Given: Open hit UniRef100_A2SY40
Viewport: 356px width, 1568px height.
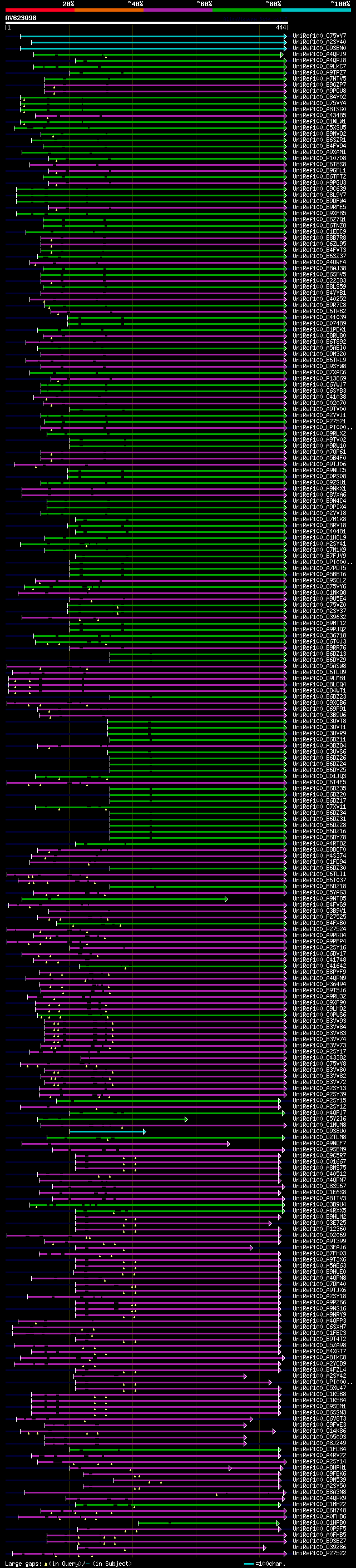Looking at the screenshot, I should click(319, 42).
